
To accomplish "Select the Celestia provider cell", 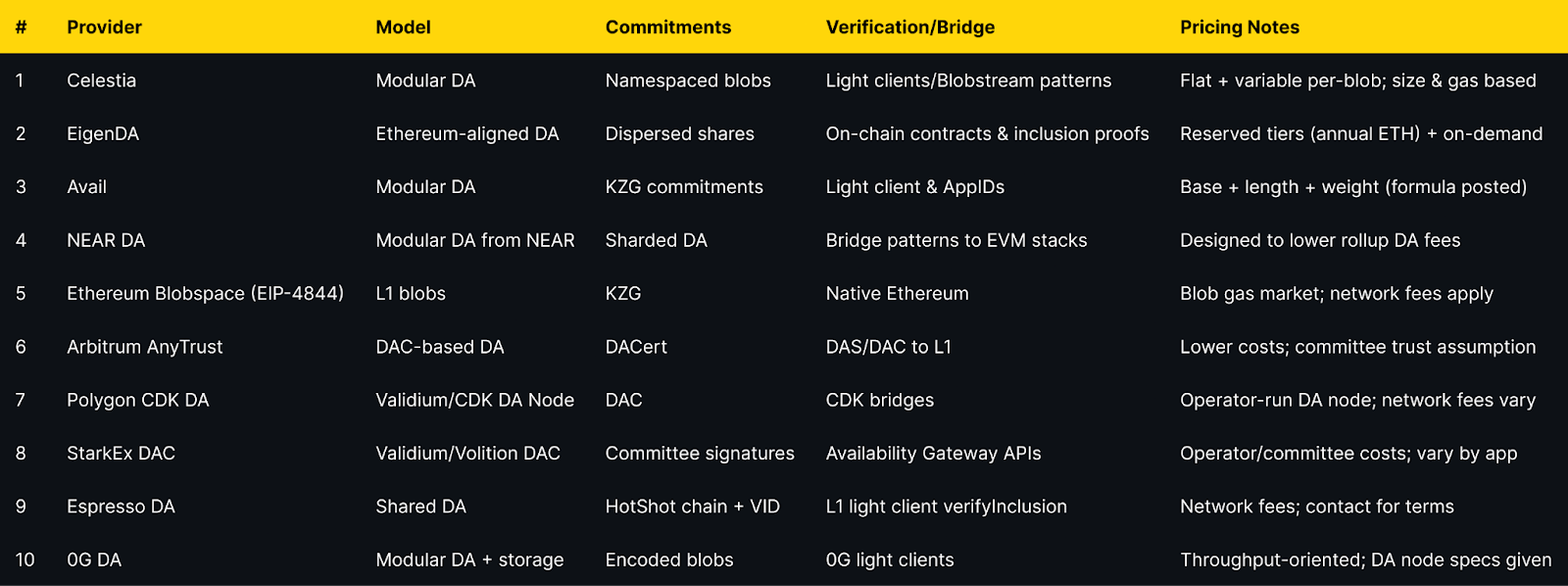I will coord(101,80).
